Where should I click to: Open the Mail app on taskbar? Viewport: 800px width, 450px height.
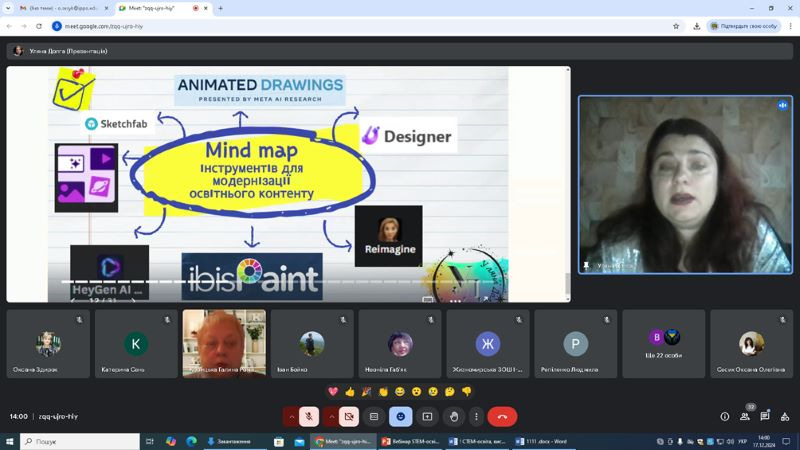(299, 441)
